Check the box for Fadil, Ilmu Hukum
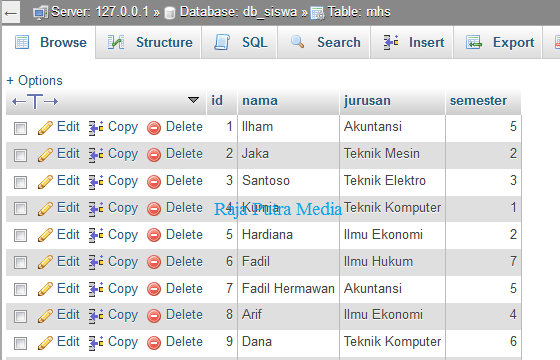The height and width of the screenshot is (360, 560). point(20,262)
